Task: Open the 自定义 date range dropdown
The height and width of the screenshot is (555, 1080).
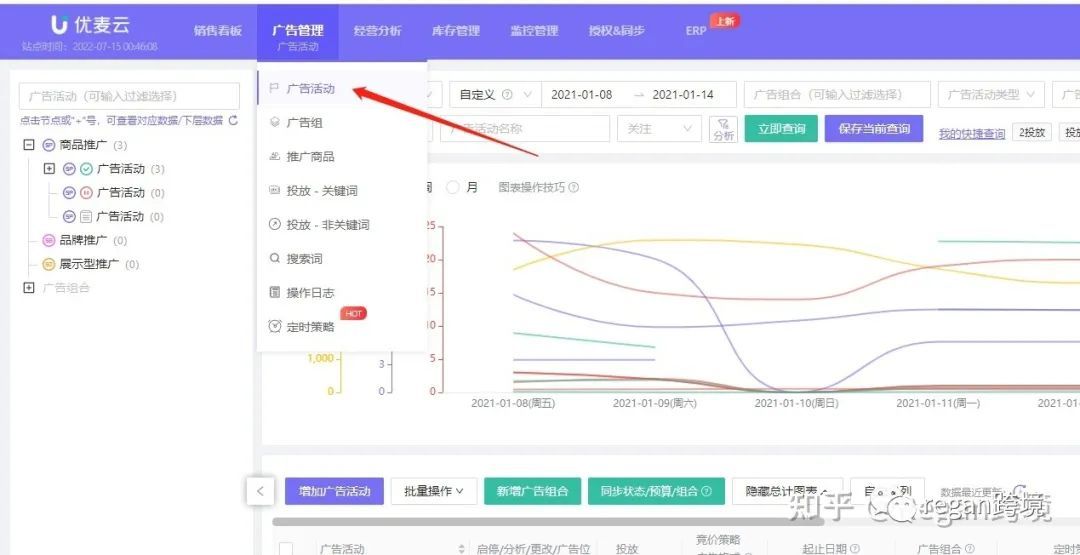Action: click(x=496, y=95)
